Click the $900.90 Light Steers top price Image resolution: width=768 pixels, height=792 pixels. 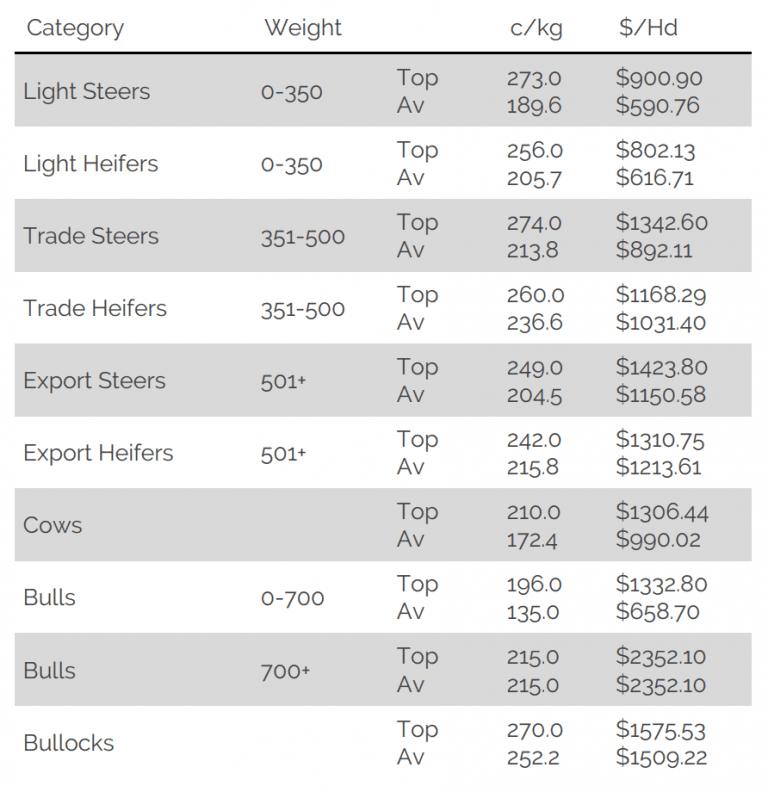pyautogui.click(x=659, y=78)
